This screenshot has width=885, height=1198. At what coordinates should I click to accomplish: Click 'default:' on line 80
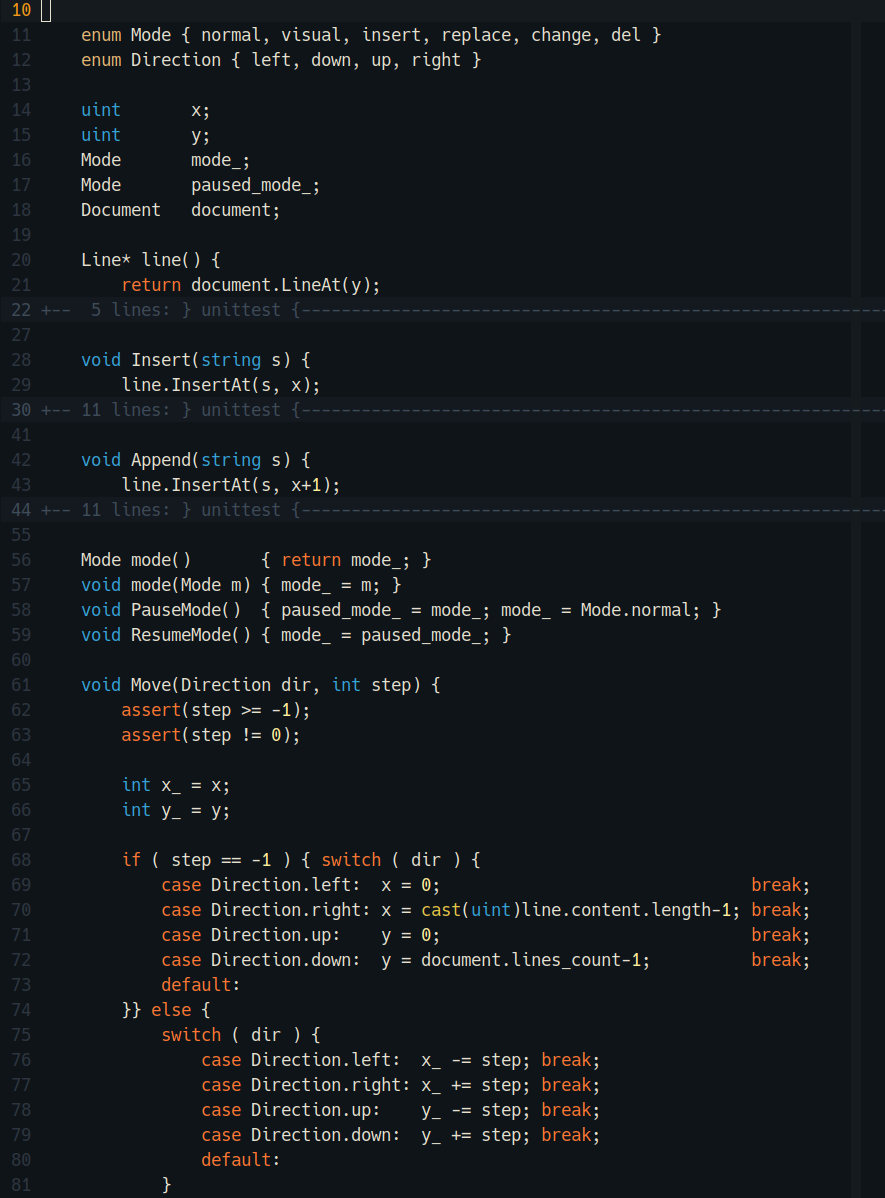coord(241,1161)
